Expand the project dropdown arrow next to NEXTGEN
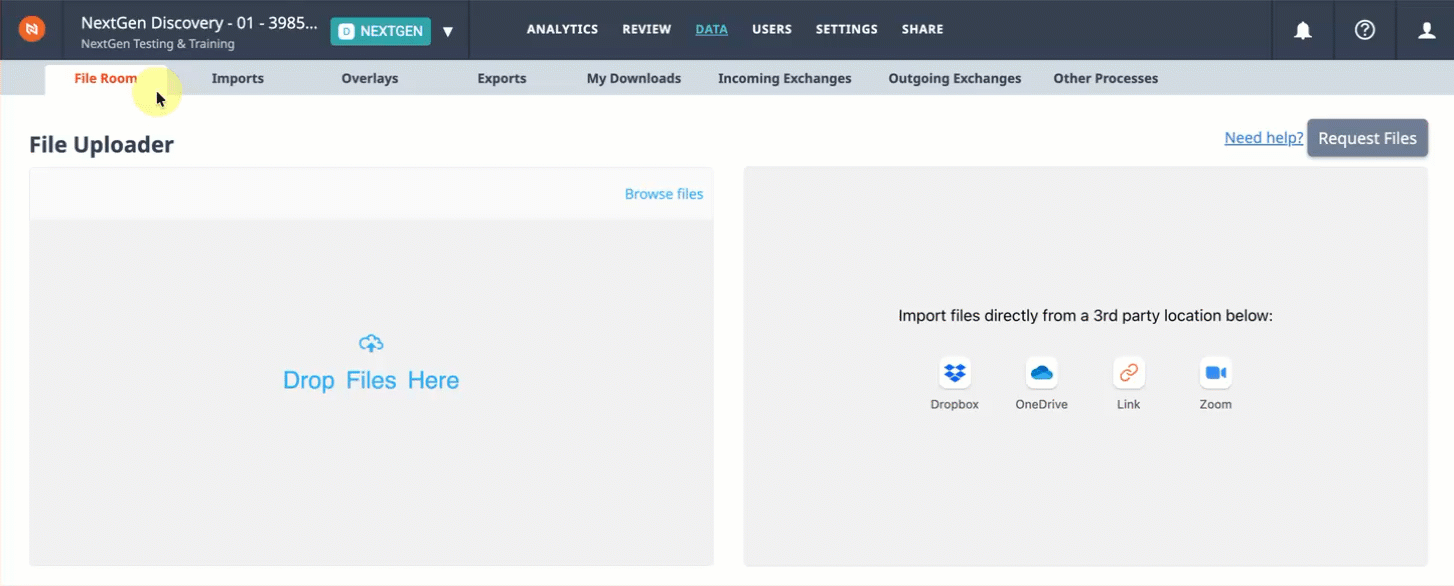The height and width of the screenshot is (586, 1454). [448, 32]
